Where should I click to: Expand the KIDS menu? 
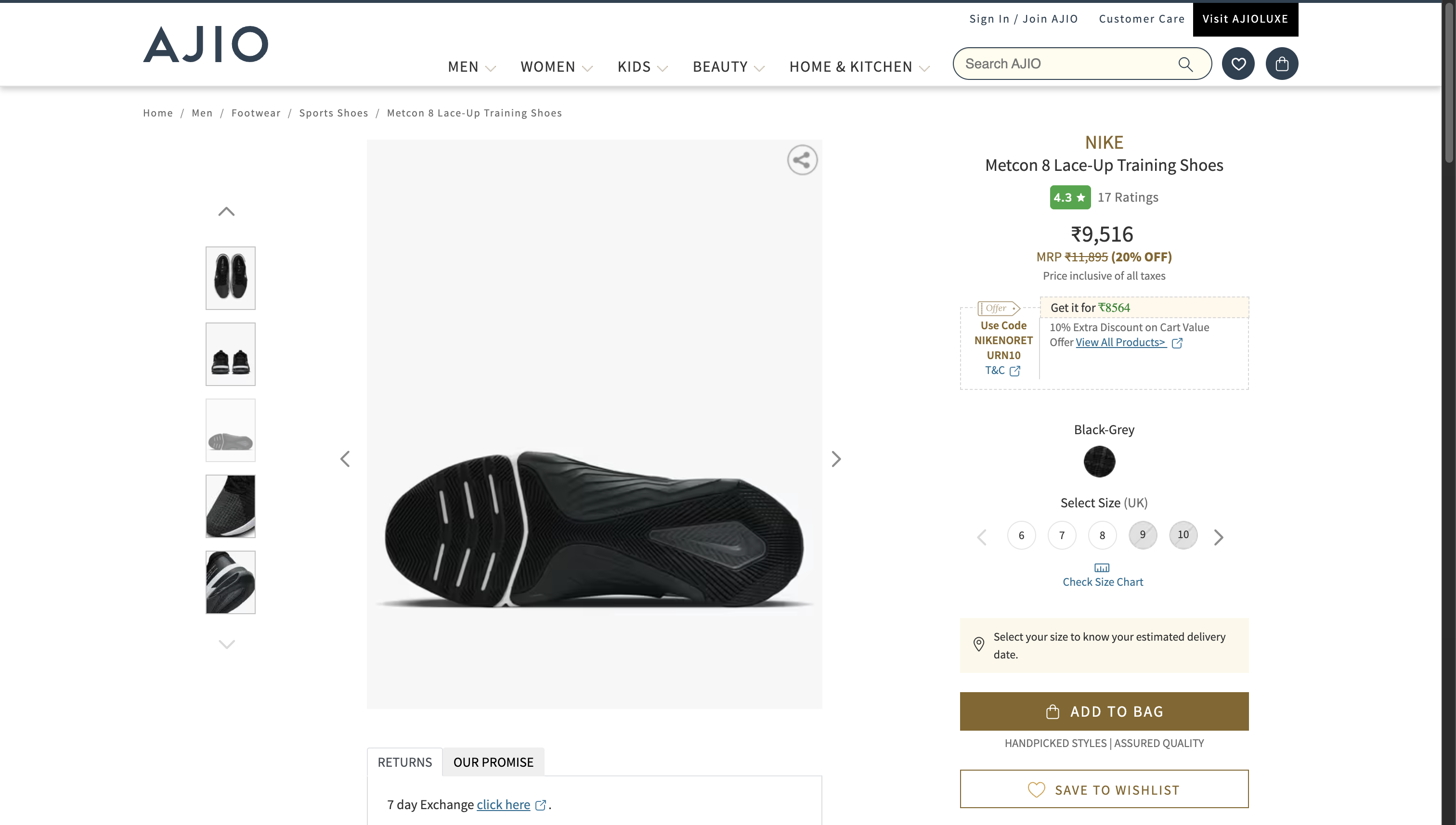tap(643, 67)
